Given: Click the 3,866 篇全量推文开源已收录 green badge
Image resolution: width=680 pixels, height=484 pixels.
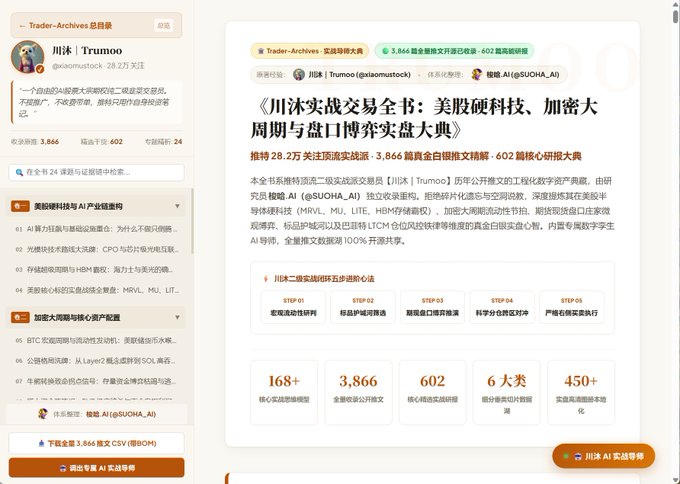Looking at the screenshot, I should click(454, 51).
